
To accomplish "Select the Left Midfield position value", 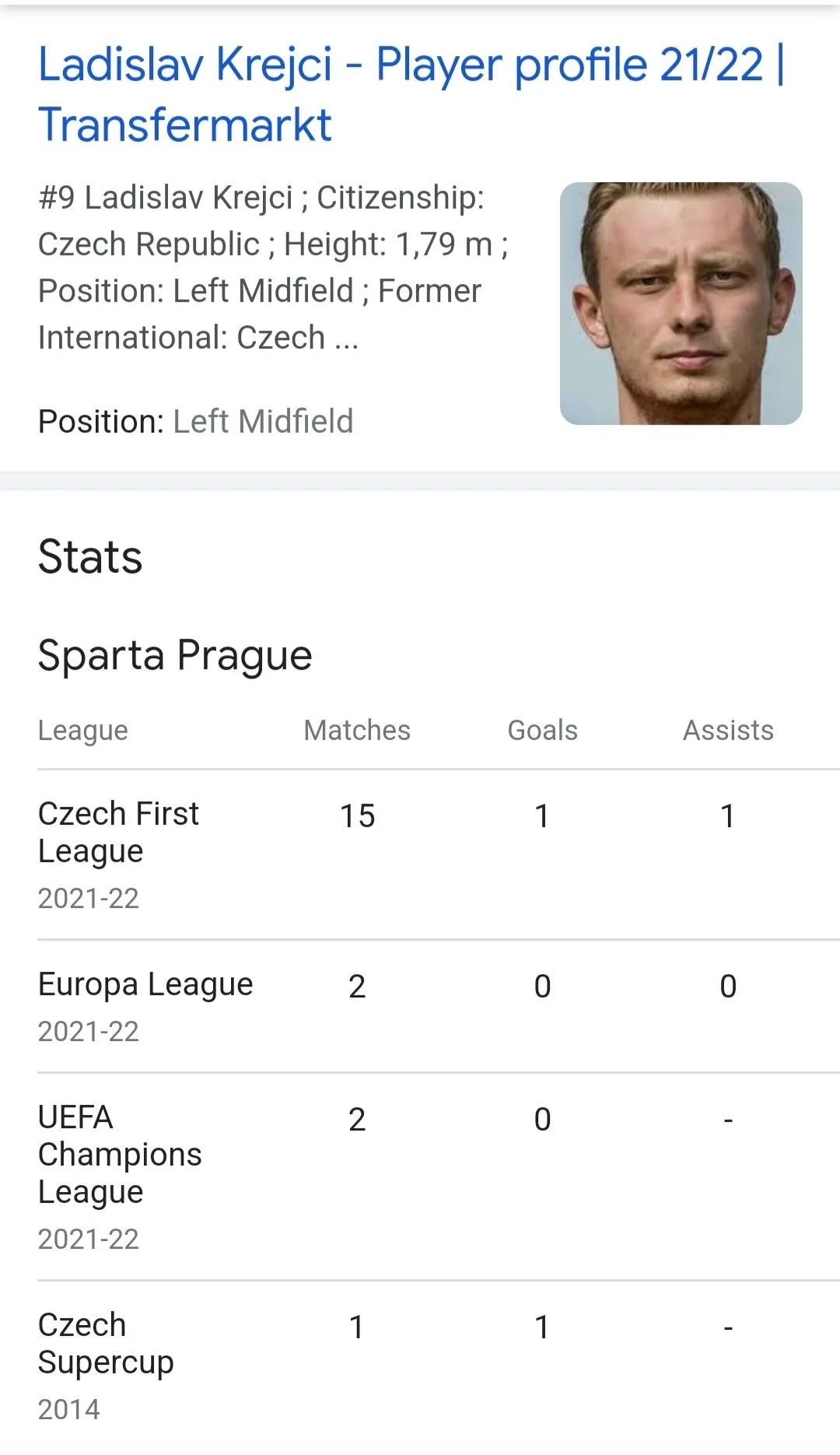I will pos(263,421).
